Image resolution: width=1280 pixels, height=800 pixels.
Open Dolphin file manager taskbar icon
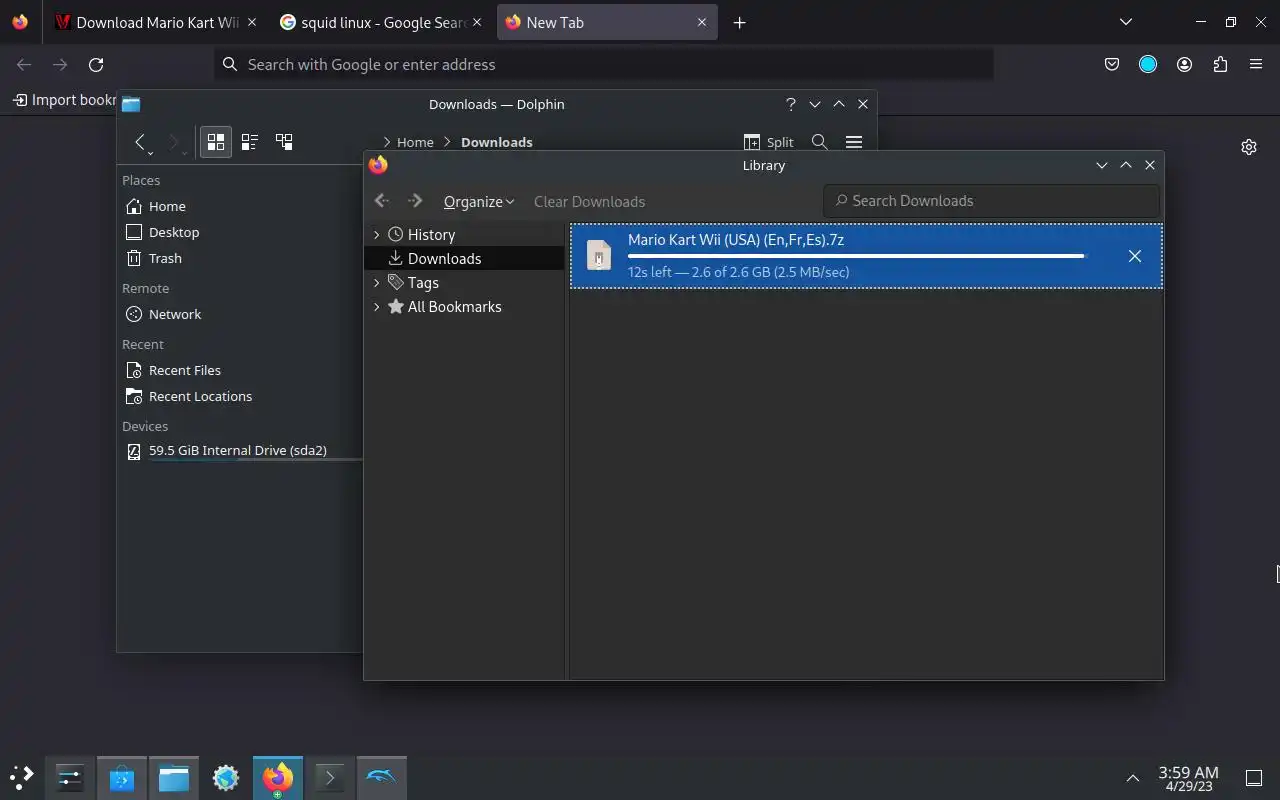174,777
